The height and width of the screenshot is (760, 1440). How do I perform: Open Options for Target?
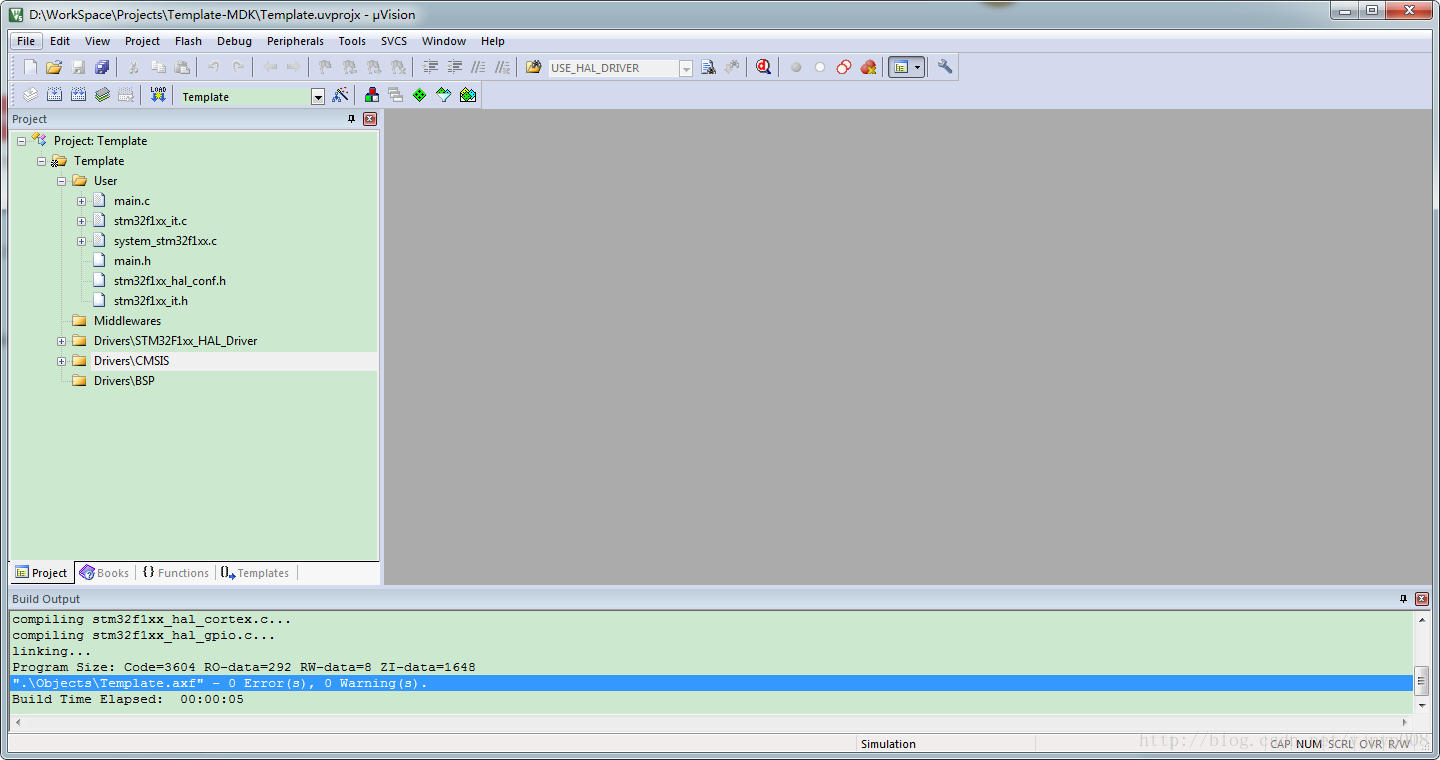(x=340, y=95)
